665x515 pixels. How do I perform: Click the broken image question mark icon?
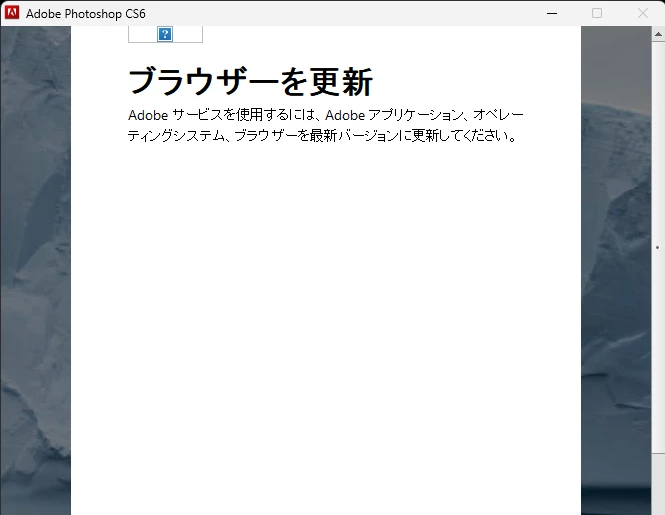165,34
